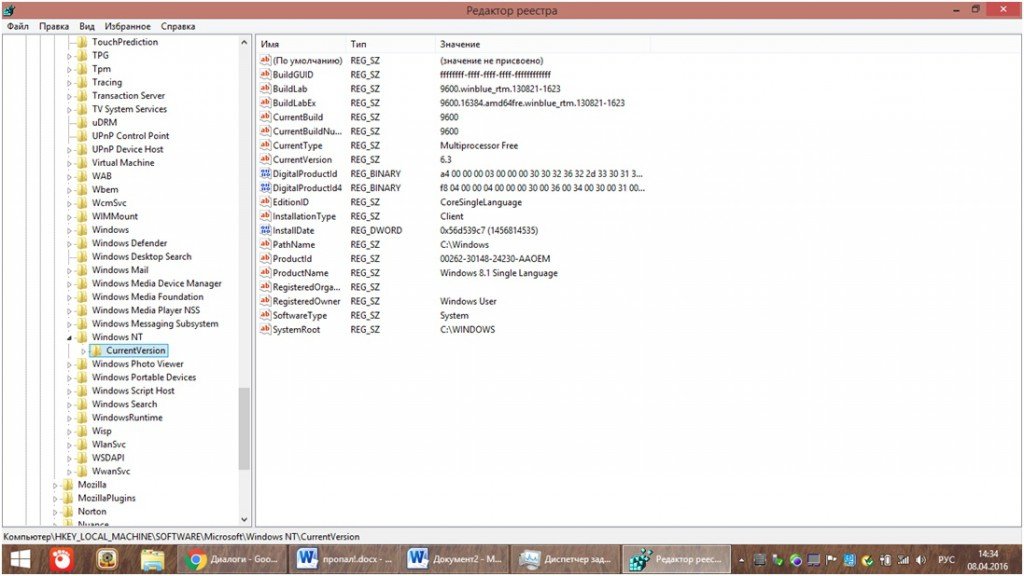Select the WindowsRuntime key
The image size is (1024, 576).
coord(127,417)
